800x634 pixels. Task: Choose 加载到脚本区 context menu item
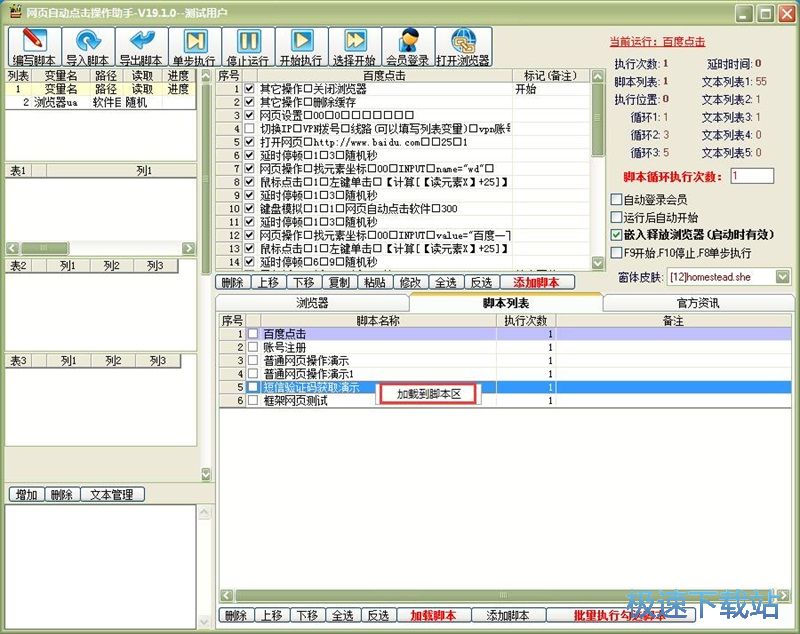pyautogui.click(x=429, y=394)
